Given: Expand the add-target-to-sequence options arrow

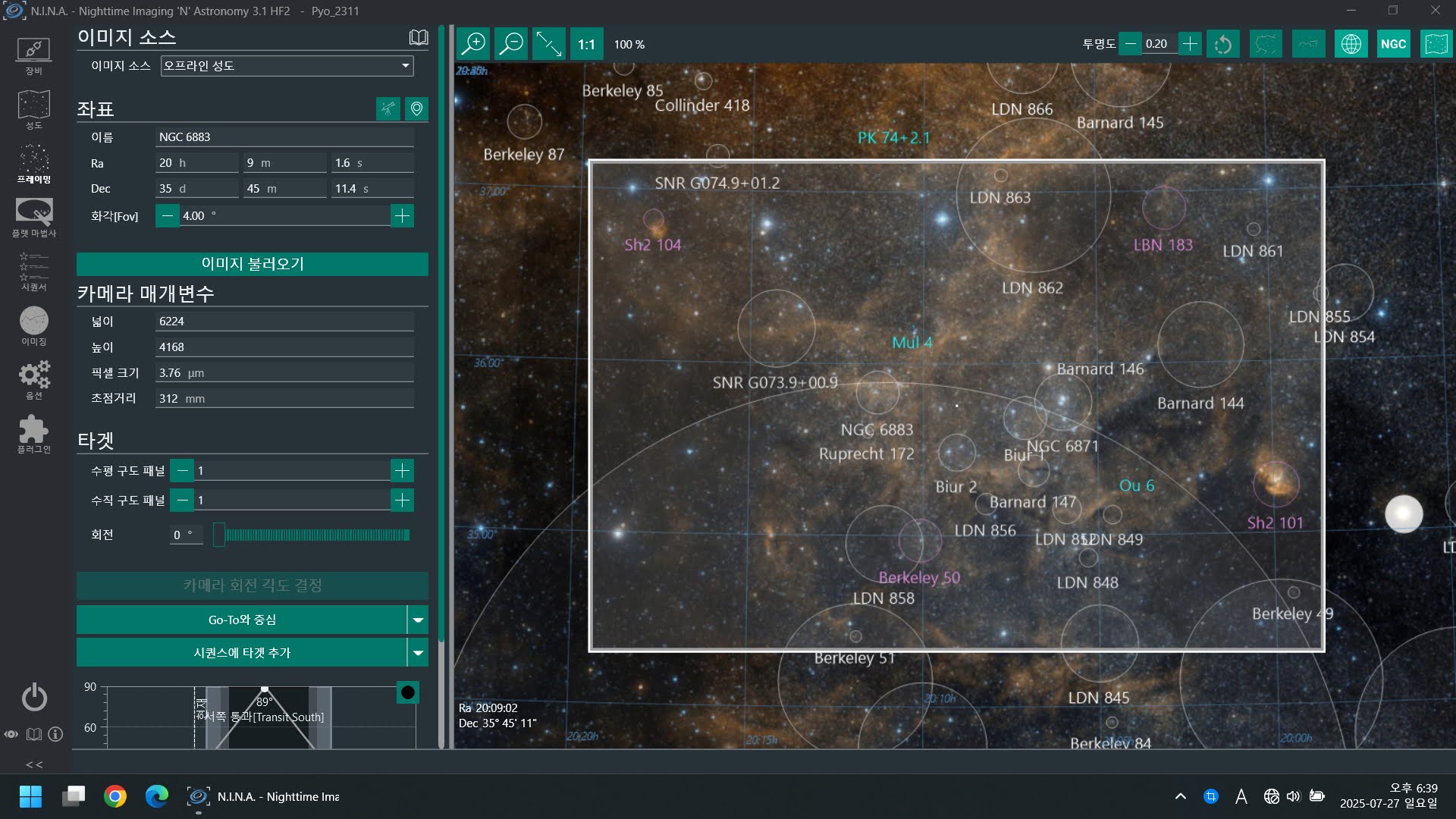Looking at the screenshot, I should click(418, 653).
